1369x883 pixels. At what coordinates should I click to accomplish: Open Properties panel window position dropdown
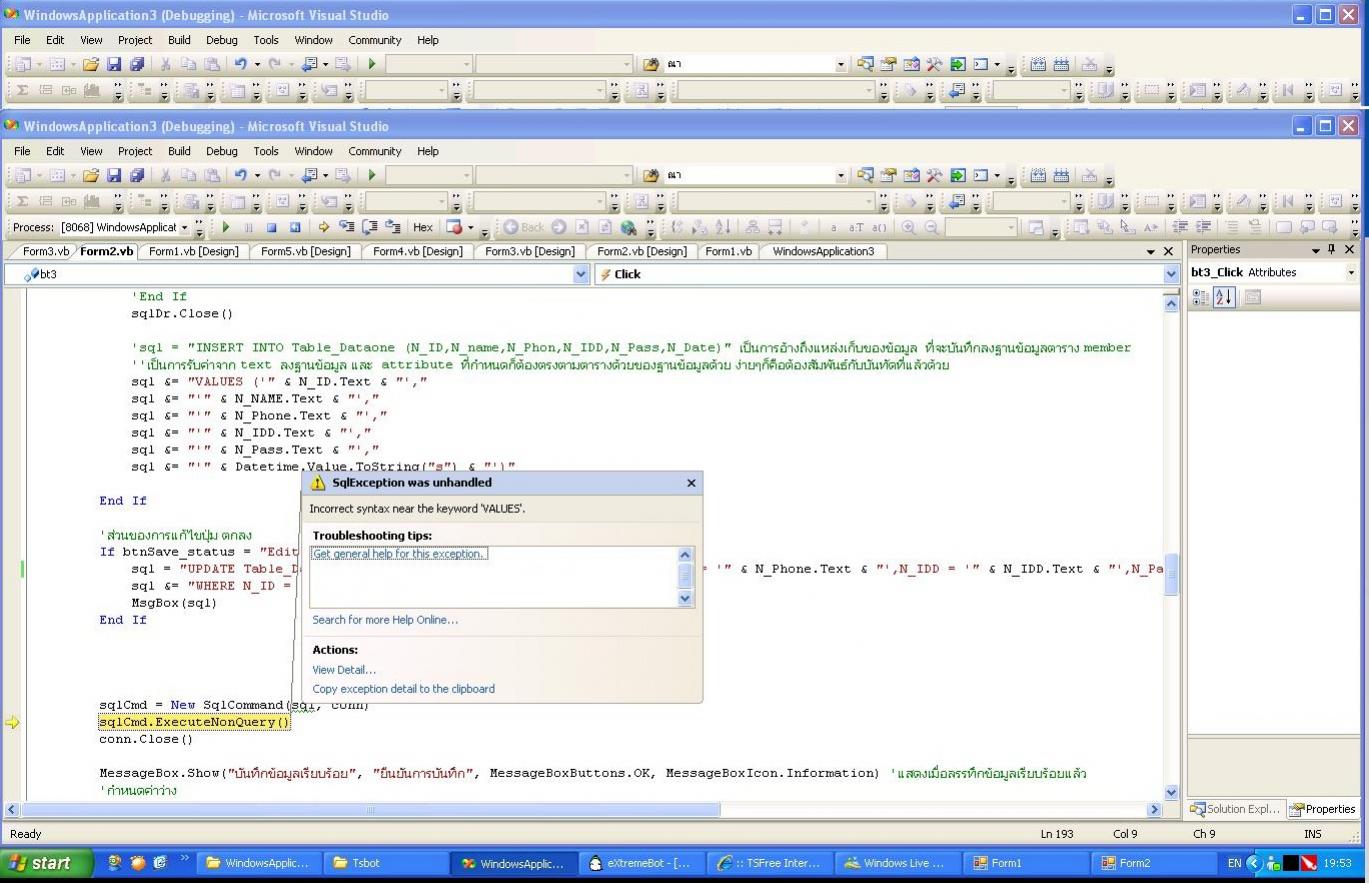point(1315,249)
